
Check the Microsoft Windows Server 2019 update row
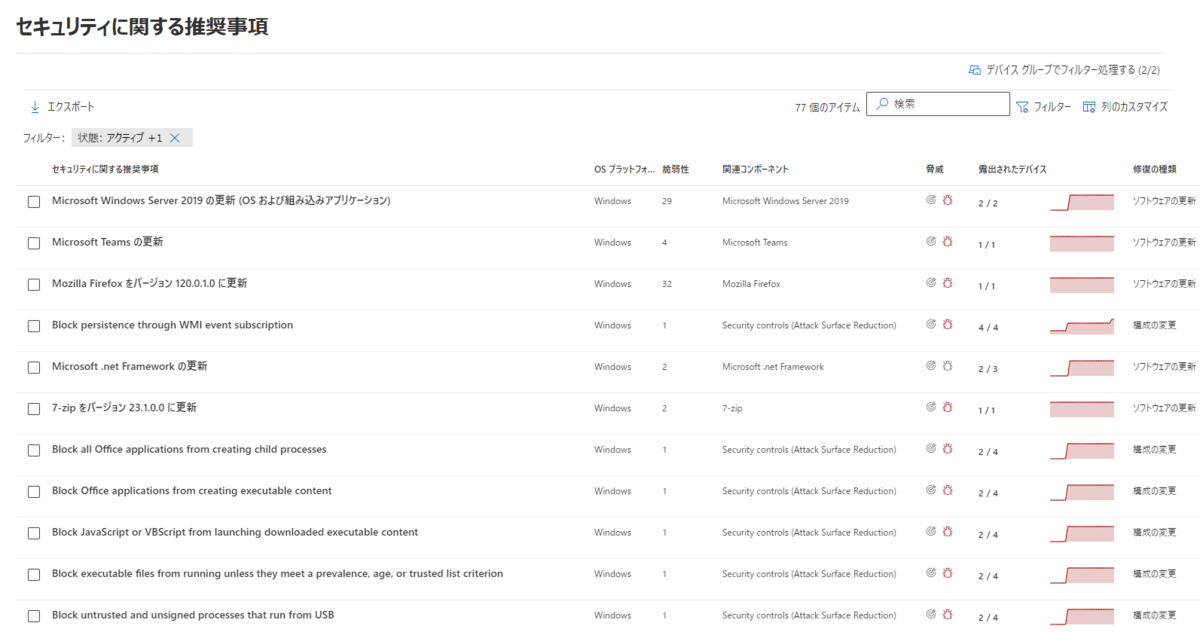pyautogui.click(x=34, y=201)
